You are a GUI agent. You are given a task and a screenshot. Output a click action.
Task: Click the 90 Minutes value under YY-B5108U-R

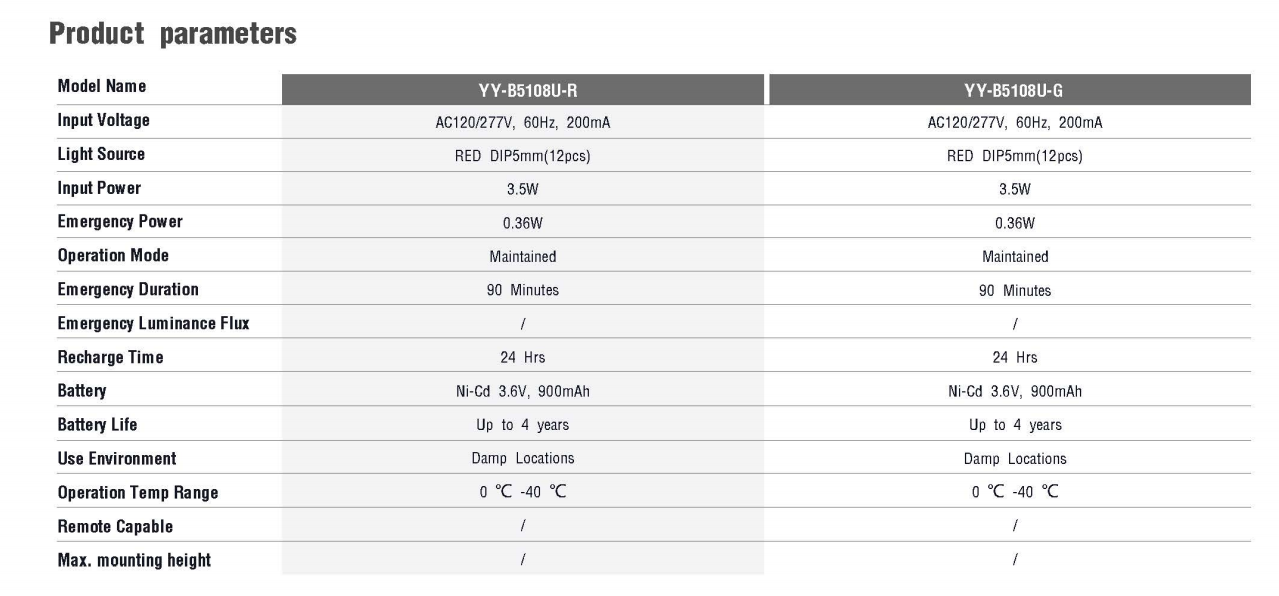coord(523,290)
